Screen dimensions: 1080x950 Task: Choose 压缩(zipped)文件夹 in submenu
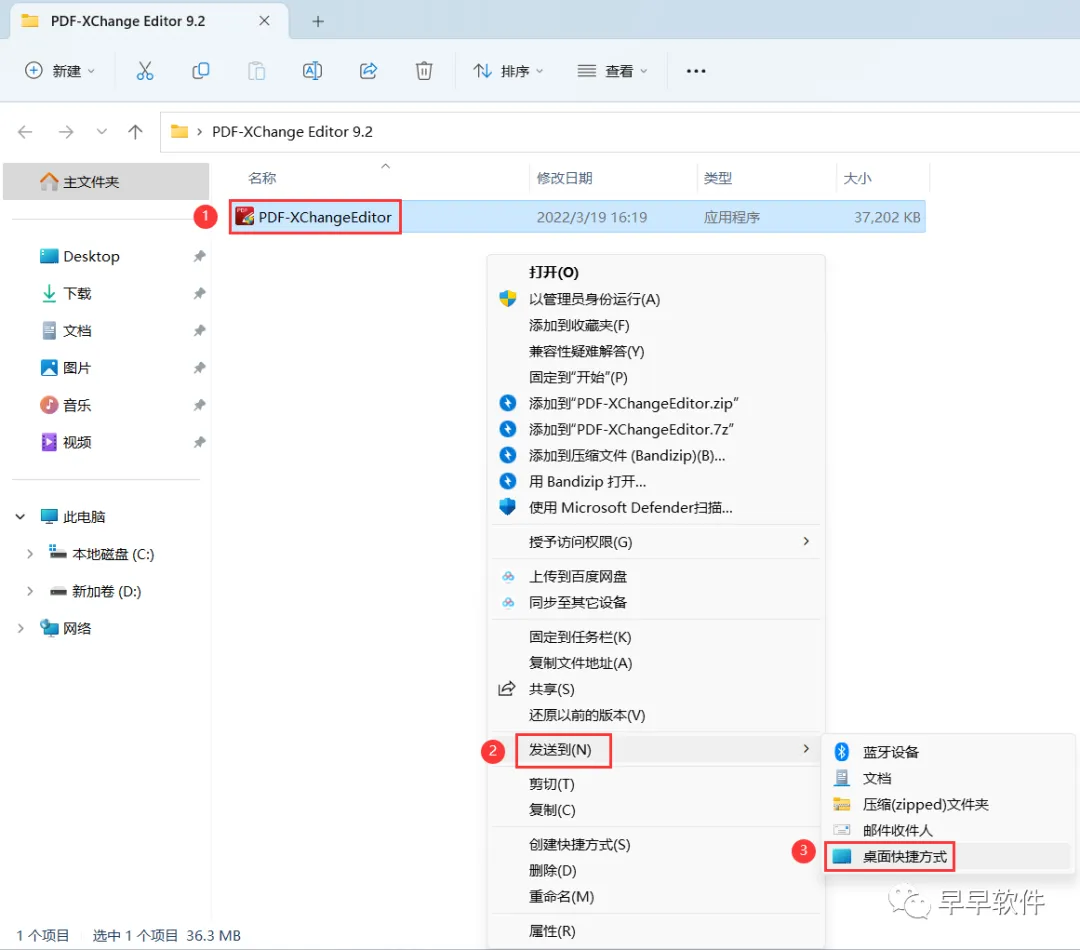(948, 804)
